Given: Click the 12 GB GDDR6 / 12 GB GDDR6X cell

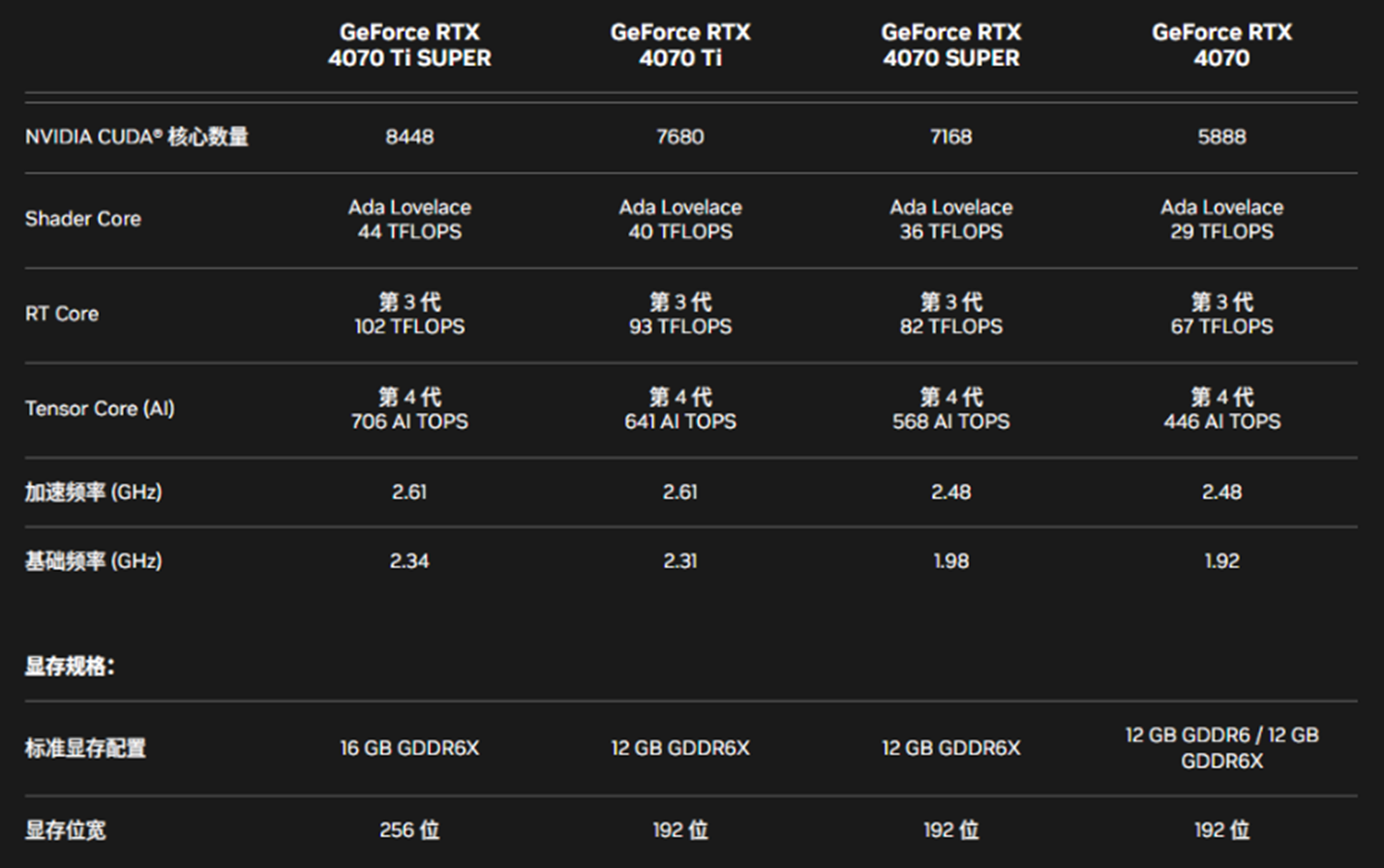Looking at the screenshot, I should pyautogui.click(x=1221, y=748).
